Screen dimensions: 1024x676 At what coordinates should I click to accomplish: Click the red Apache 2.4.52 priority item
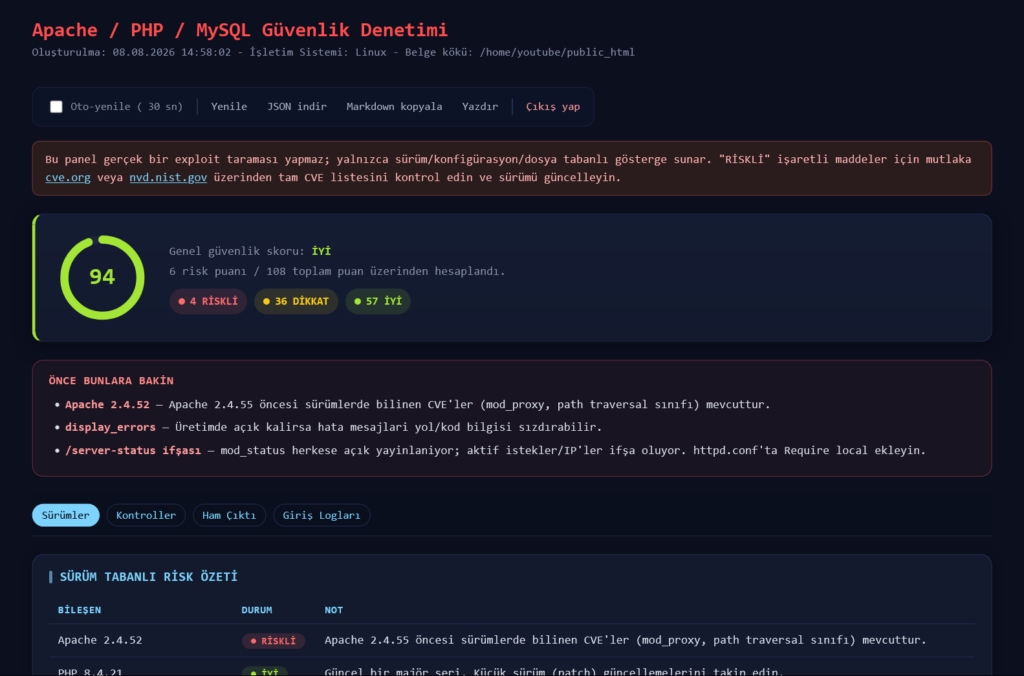coord(107,404)
